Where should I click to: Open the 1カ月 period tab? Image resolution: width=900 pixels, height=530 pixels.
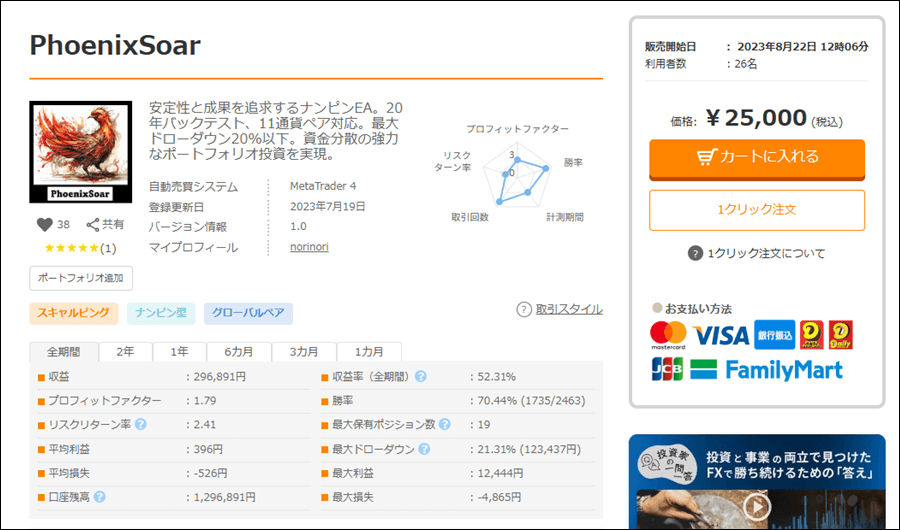point(369,352)
